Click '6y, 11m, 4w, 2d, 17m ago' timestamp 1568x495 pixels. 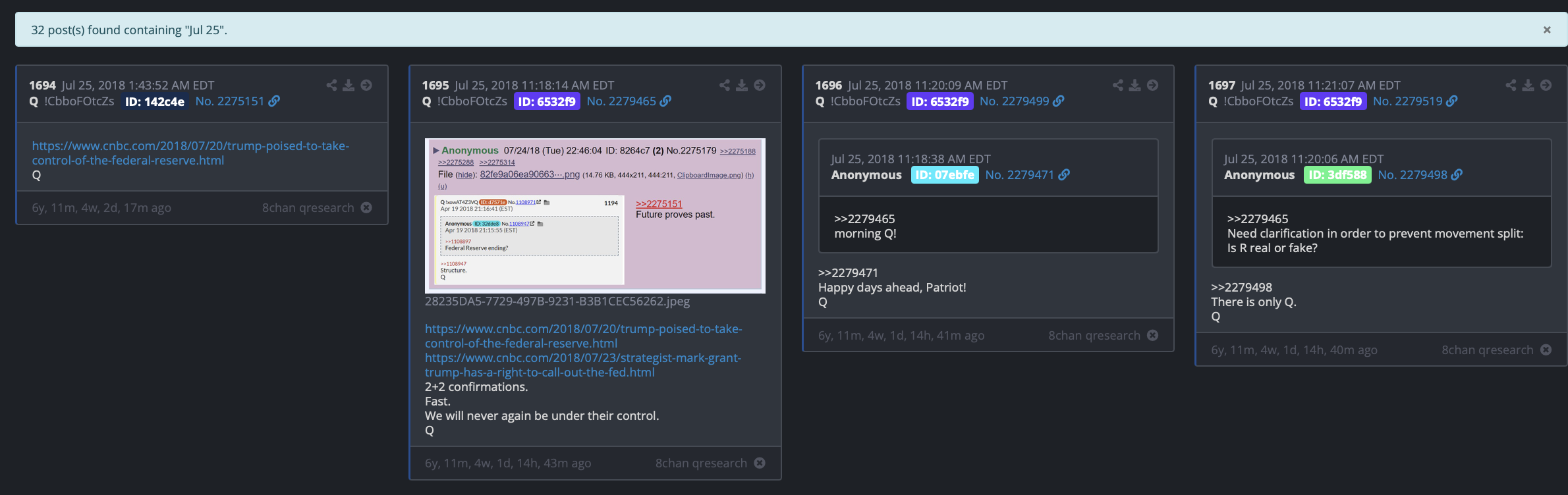[x=101, y=207]
